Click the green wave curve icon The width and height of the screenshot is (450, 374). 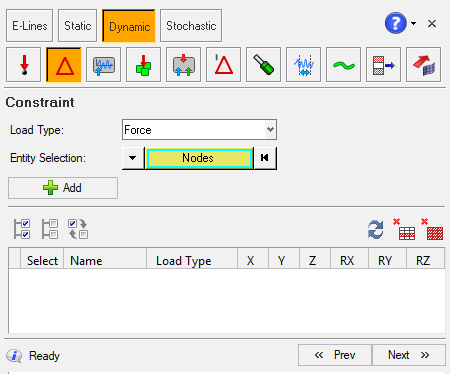pyautogui.click(x=343, y=65)
